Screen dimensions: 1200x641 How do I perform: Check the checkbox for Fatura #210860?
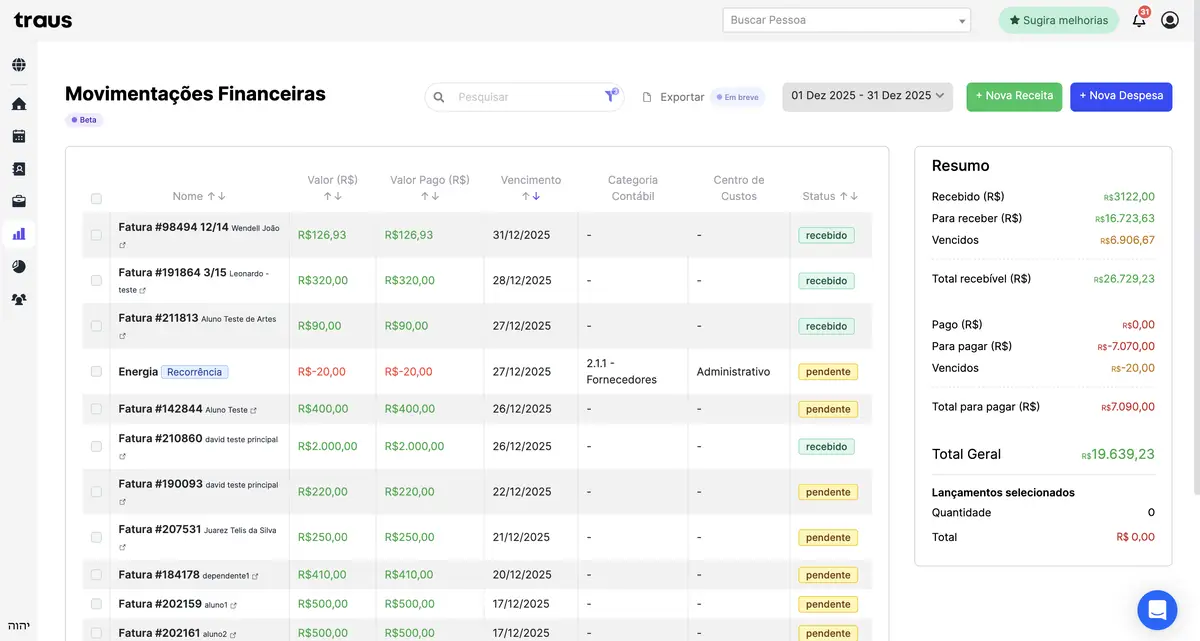[x=96, y=446]
